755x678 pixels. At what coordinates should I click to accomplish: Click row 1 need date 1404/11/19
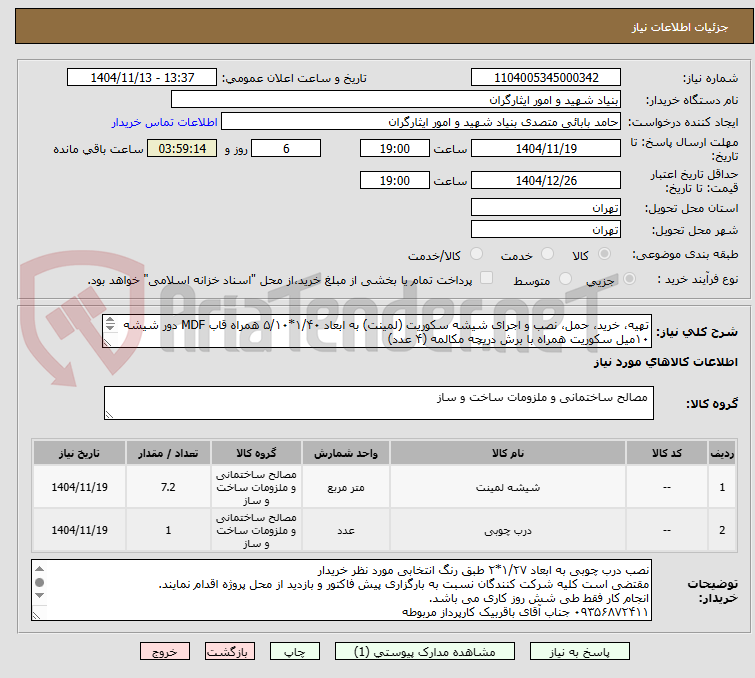[79, 487]
